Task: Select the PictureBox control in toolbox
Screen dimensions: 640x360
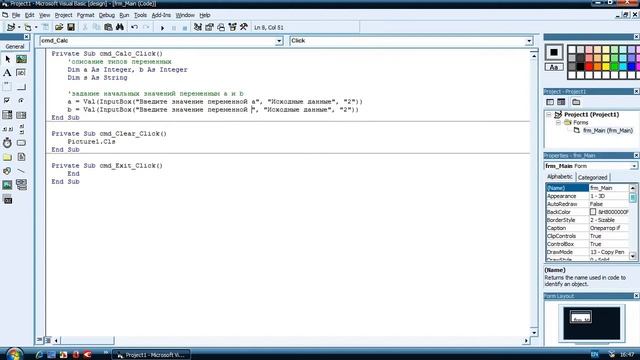Action: tap(21, 59)
